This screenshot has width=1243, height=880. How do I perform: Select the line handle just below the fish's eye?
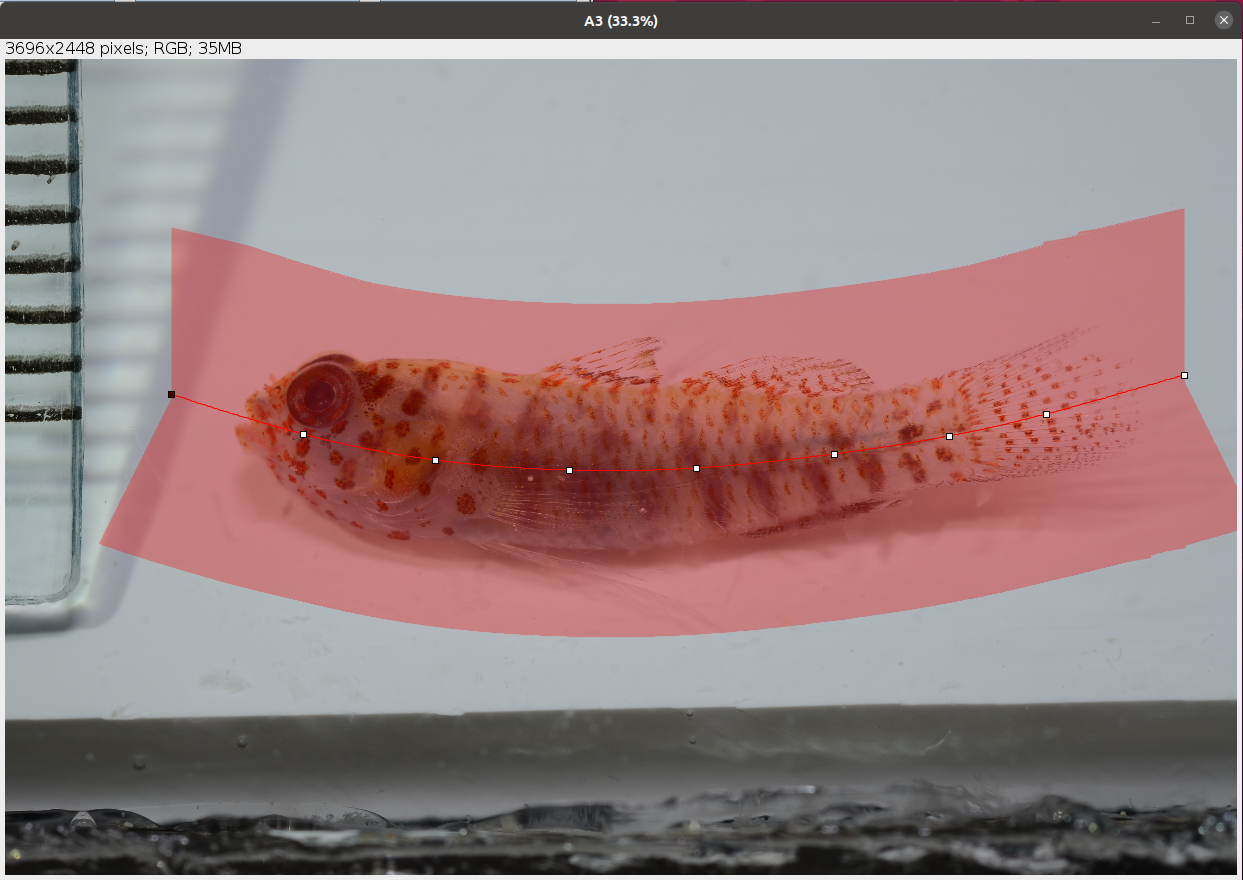[x=304, y=435]
